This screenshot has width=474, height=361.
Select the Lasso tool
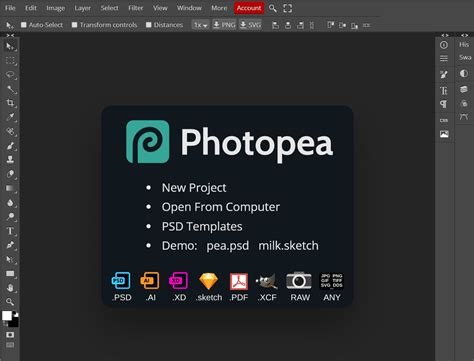click(x=10, y=75)
